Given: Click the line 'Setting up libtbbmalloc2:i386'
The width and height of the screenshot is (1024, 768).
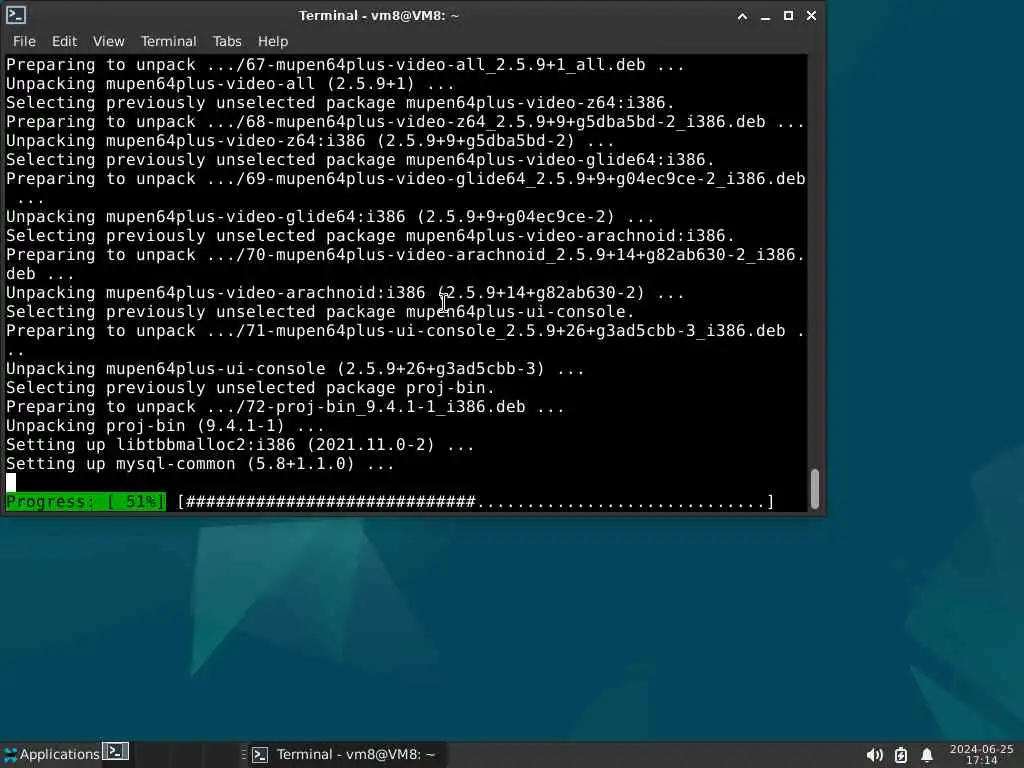Looking at the screenshot, I should (240, 445).
